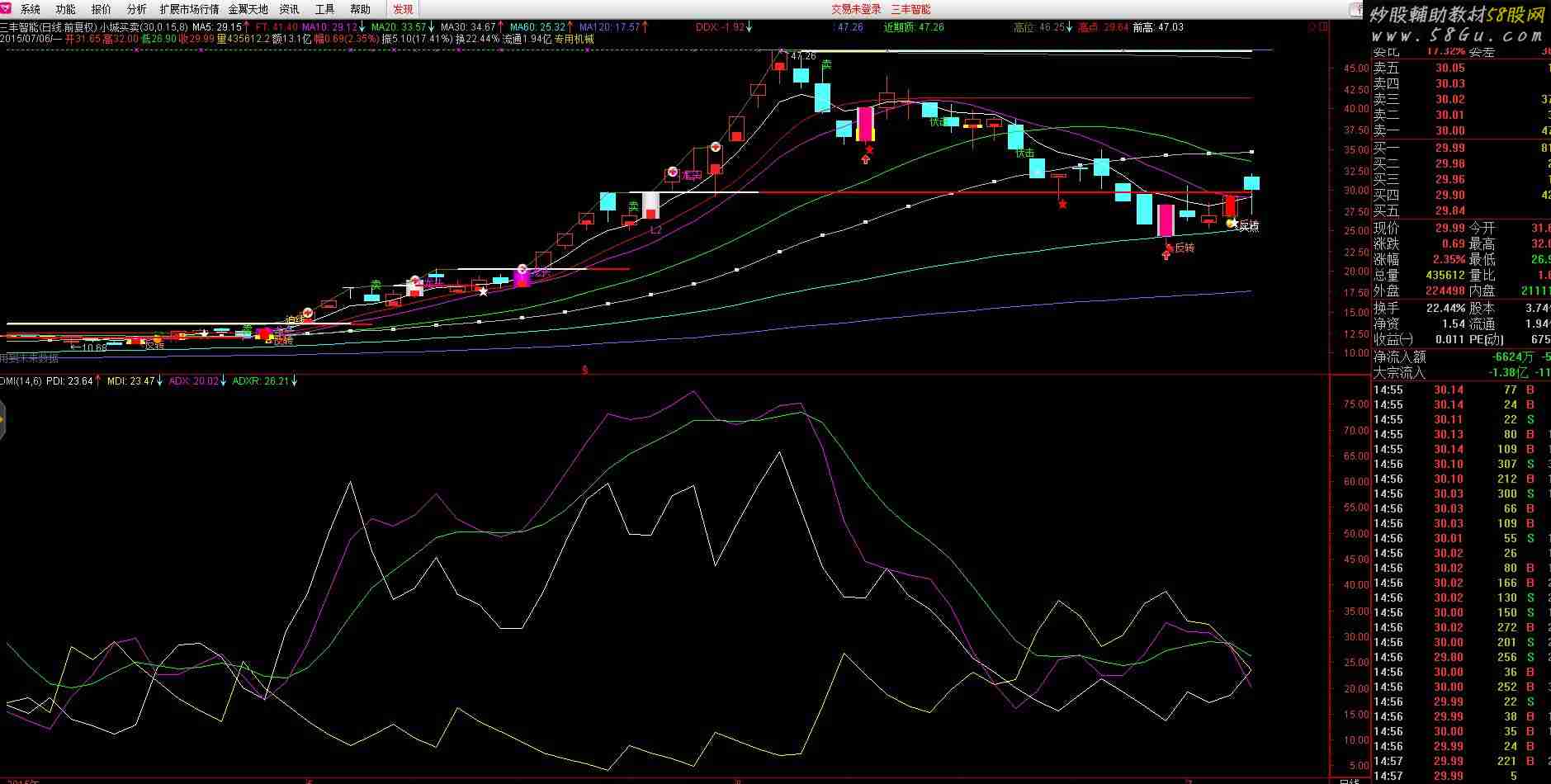Click the 10.68 low price marker
This screenshot has height=784, width=1551.
(89, 347)
